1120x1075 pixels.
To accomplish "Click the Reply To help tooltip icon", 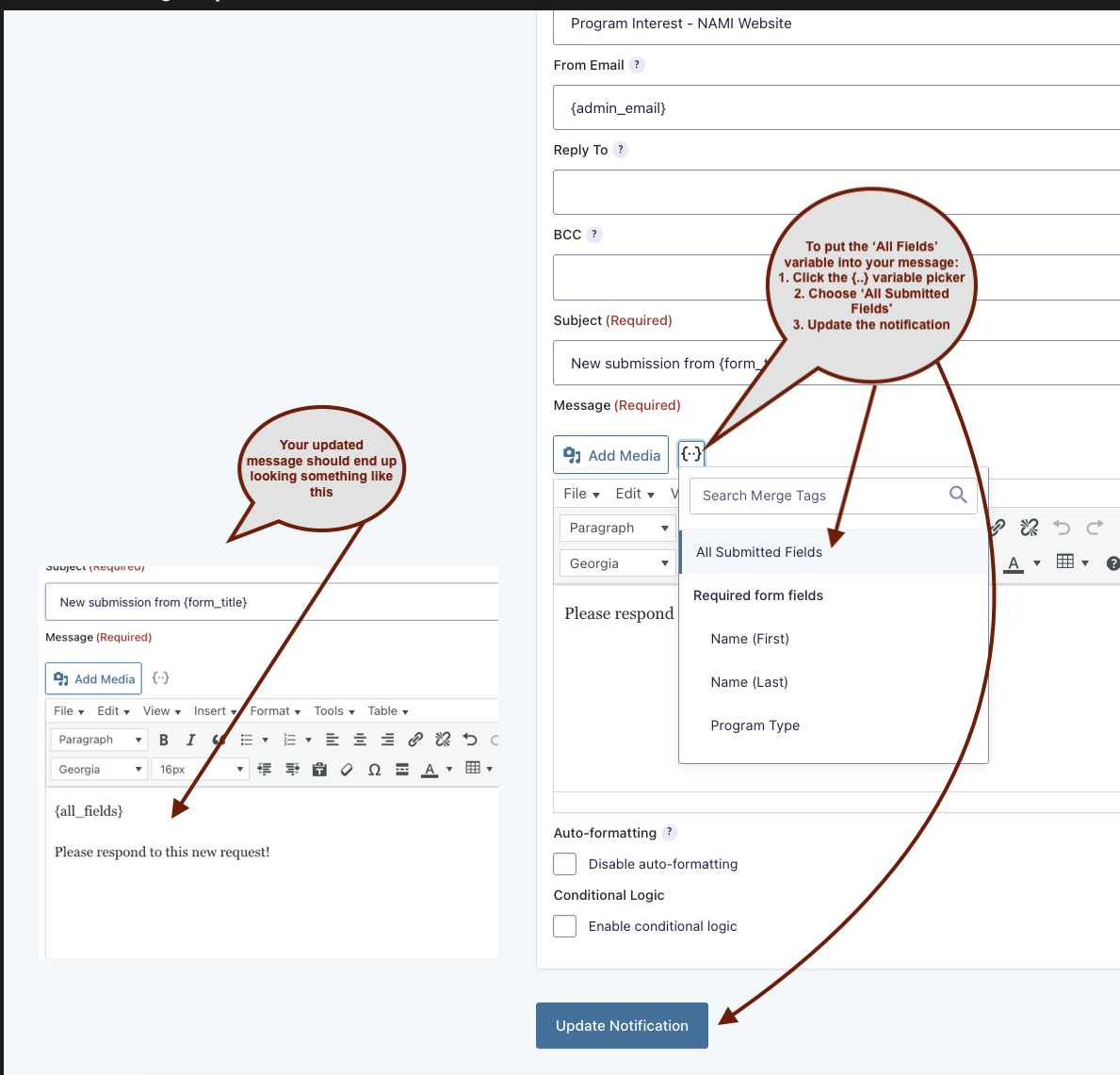I will tap(621, 150).
